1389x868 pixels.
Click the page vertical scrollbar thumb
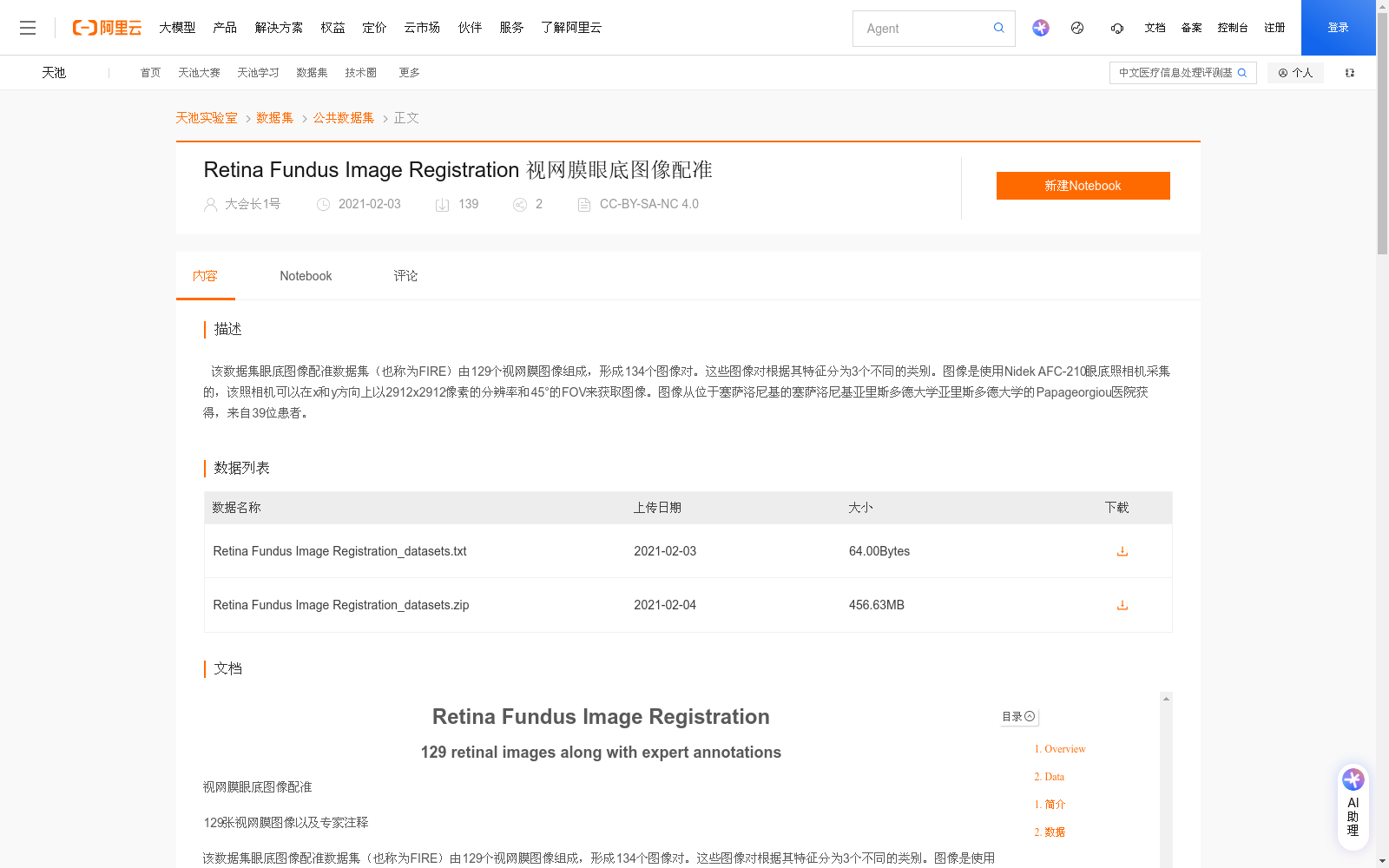click(1382, 135)
